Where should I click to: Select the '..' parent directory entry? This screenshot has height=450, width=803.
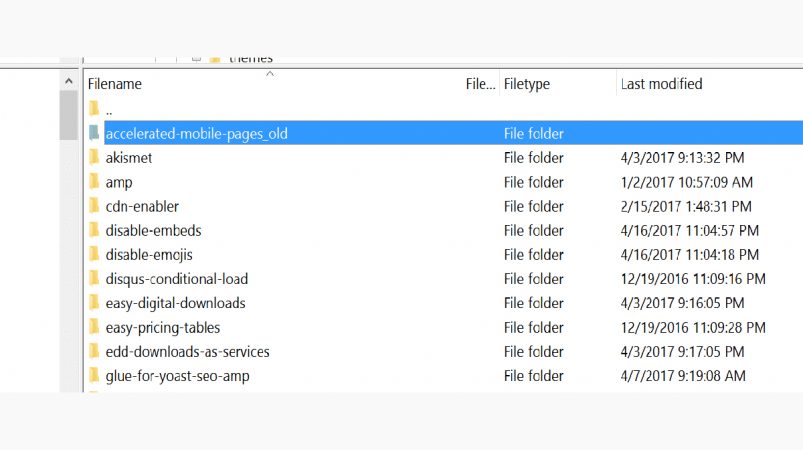[x=109, y=110]
